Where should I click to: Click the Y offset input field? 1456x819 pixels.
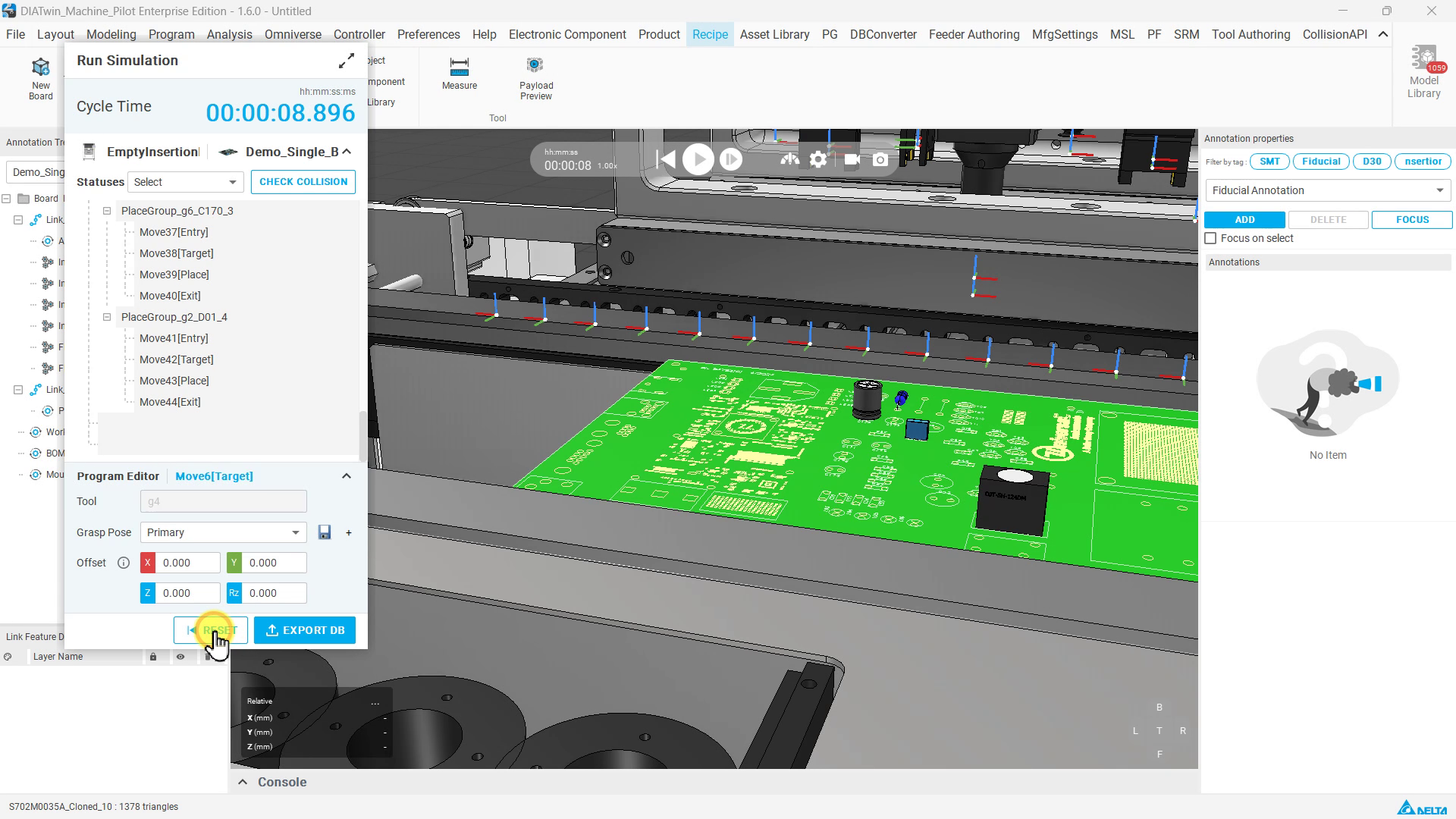275,563
